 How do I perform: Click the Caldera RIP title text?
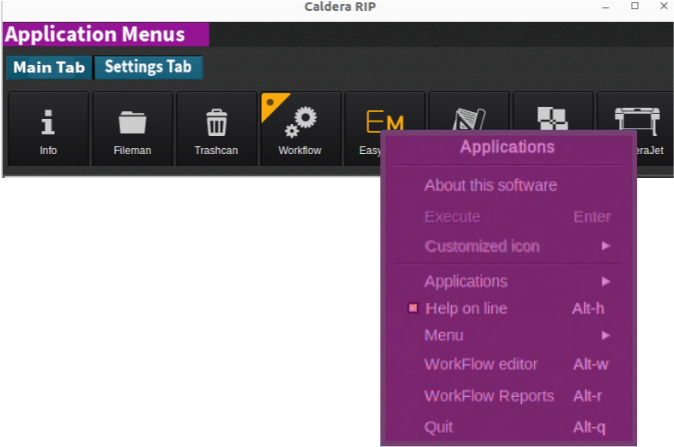pos(340,6)
